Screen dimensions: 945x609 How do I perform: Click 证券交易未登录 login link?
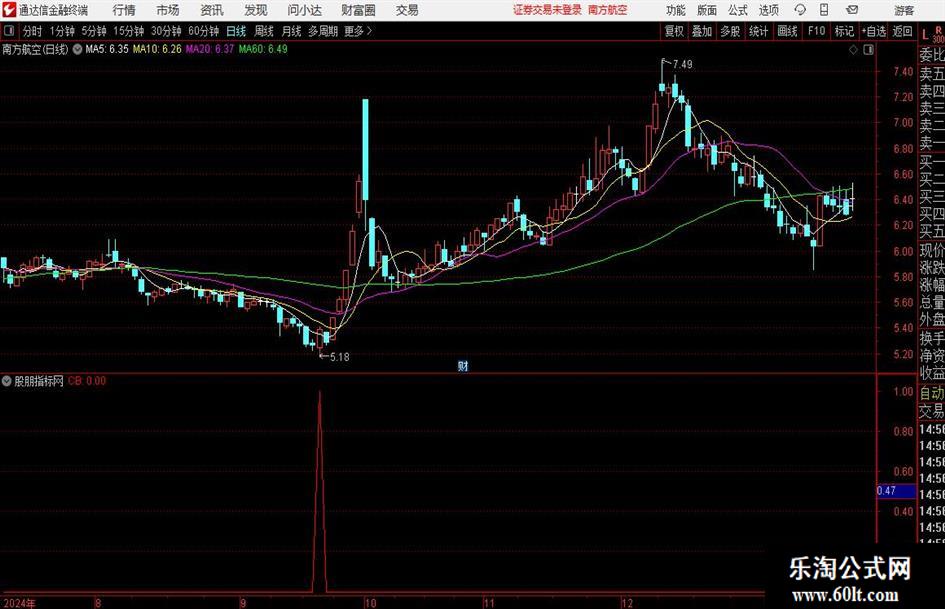click(548, 10)
